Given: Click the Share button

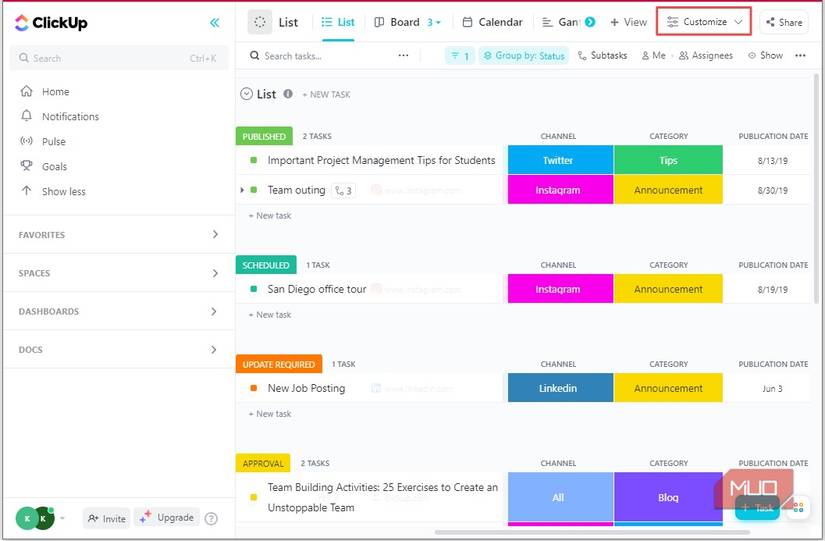Looking at the screenshot, I should (x=784, y=22).
